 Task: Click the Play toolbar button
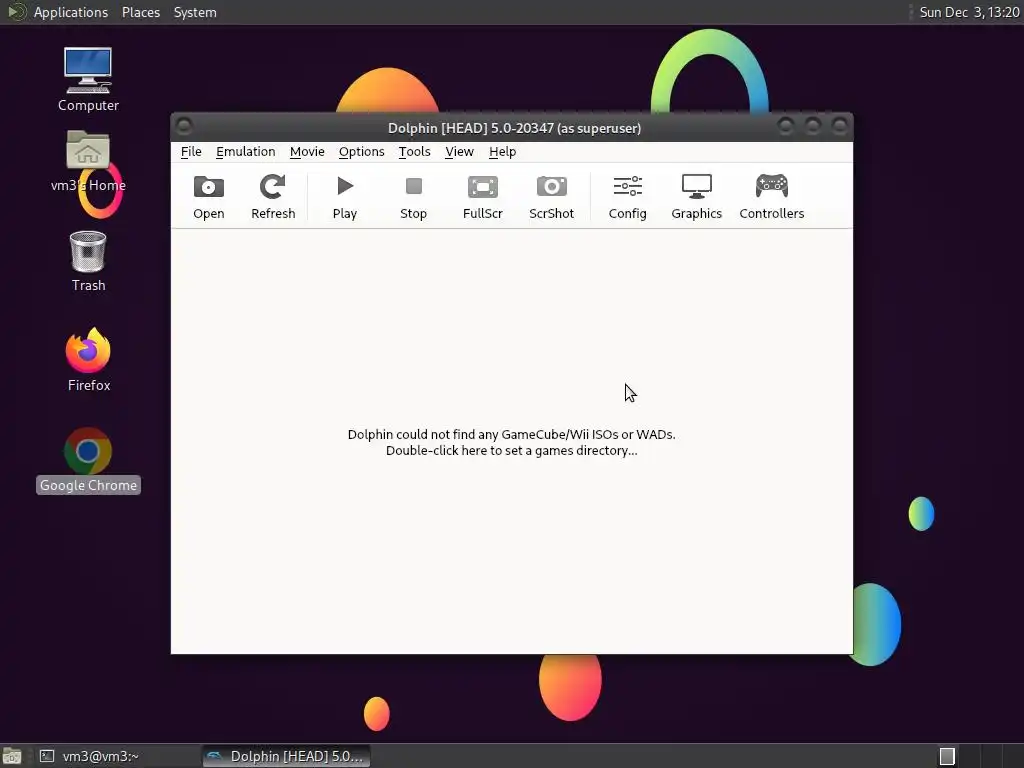[x=345, y=197]
